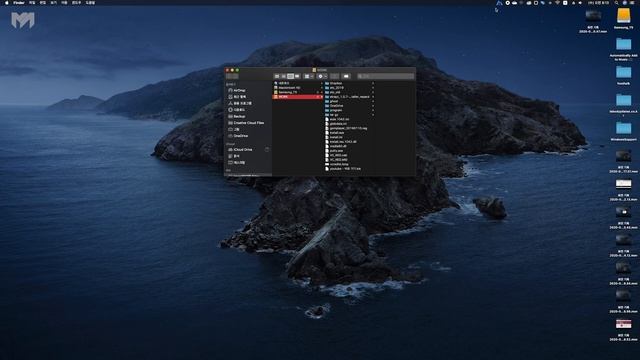Image resolution: width=640 pixels, height=360 pixels.
Task: Switch Finder to list view
Action: pos(284,76)
